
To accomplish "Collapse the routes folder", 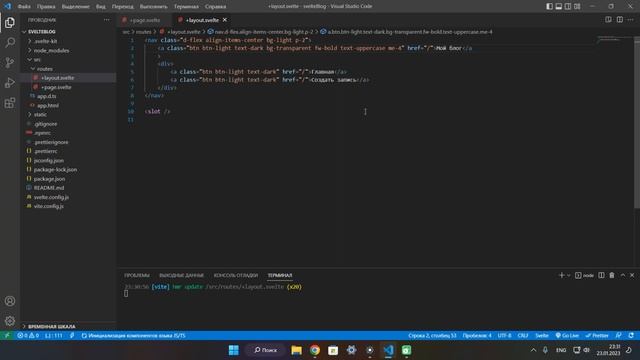I will 33,69.
